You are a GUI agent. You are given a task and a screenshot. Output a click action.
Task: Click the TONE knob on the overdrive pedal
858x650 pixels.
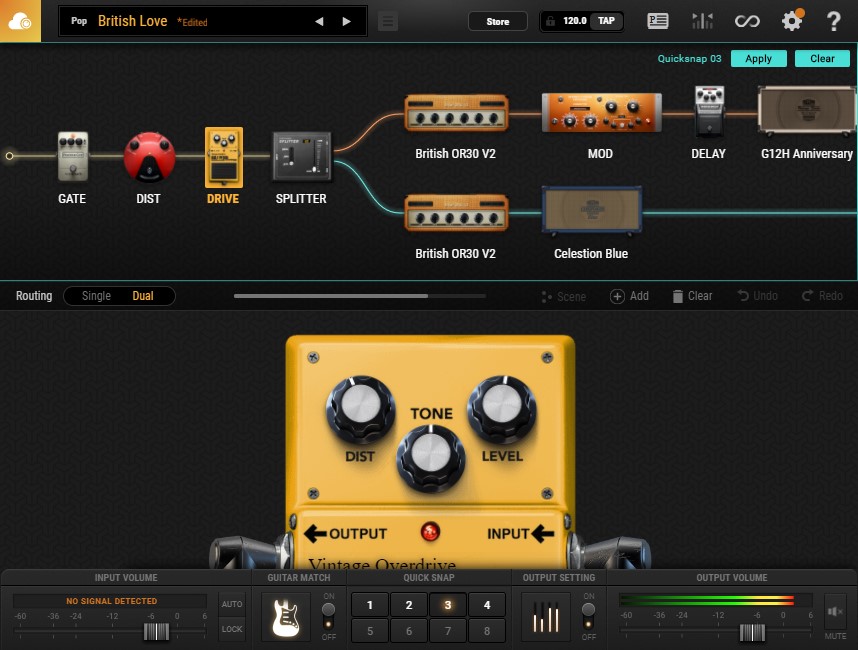click(431, 457)
